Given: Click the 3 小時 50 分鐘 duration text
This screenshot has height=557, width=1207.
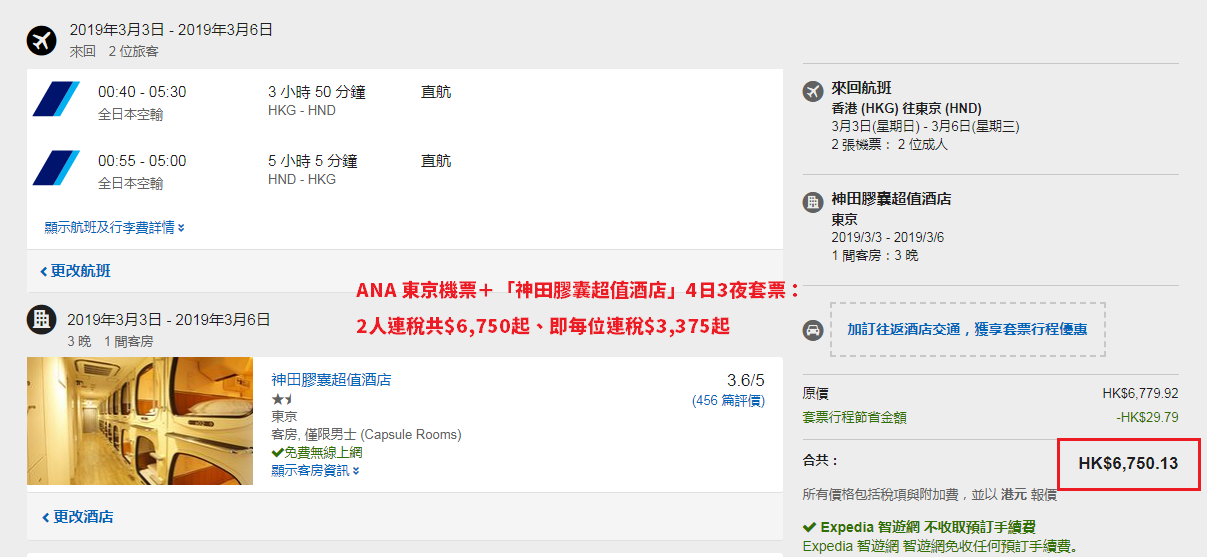Looking at the screenshot, I should click(x=317, y=92).
